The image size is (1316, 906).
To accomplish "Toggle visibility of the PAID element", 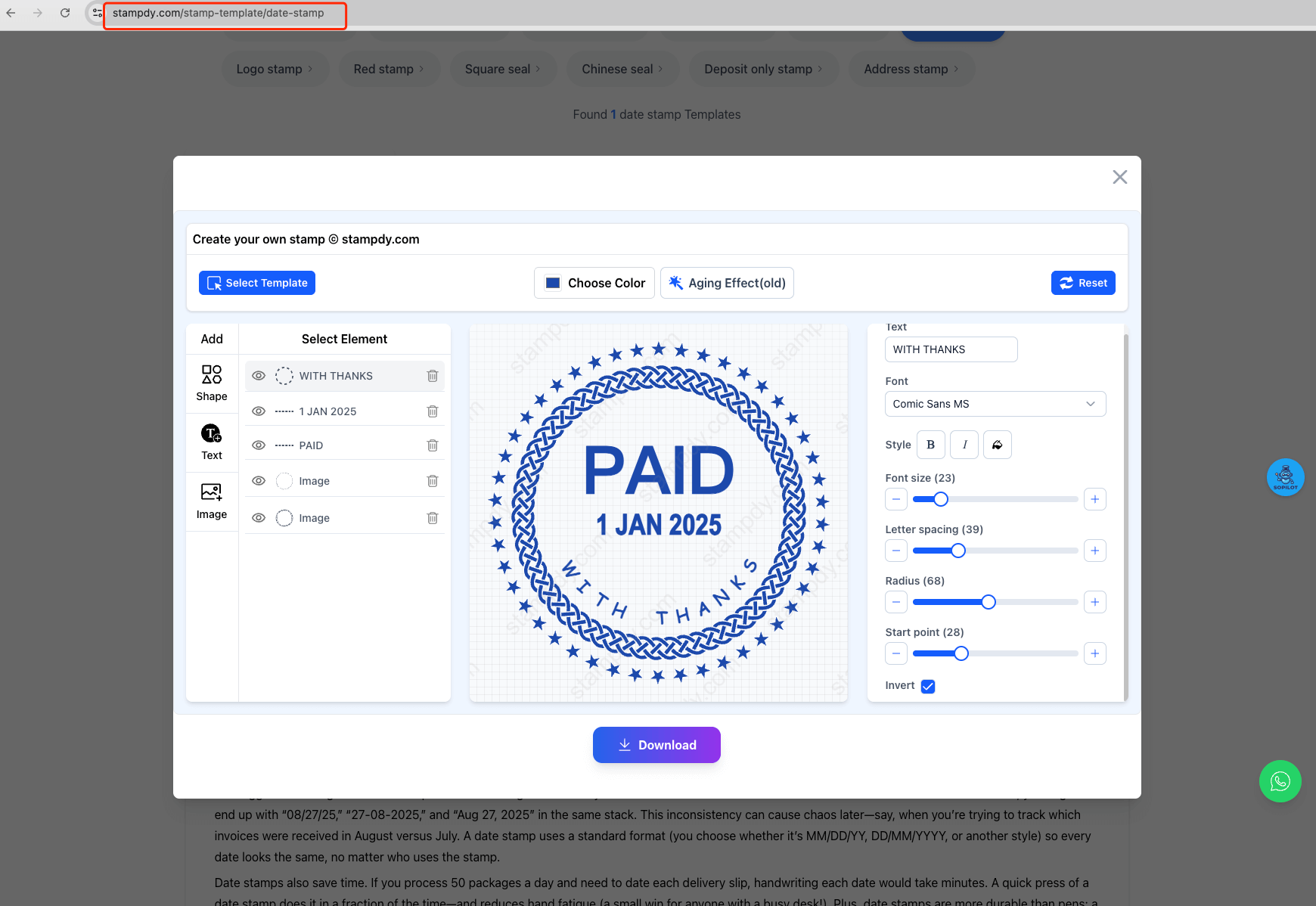I will coord(258,445).
